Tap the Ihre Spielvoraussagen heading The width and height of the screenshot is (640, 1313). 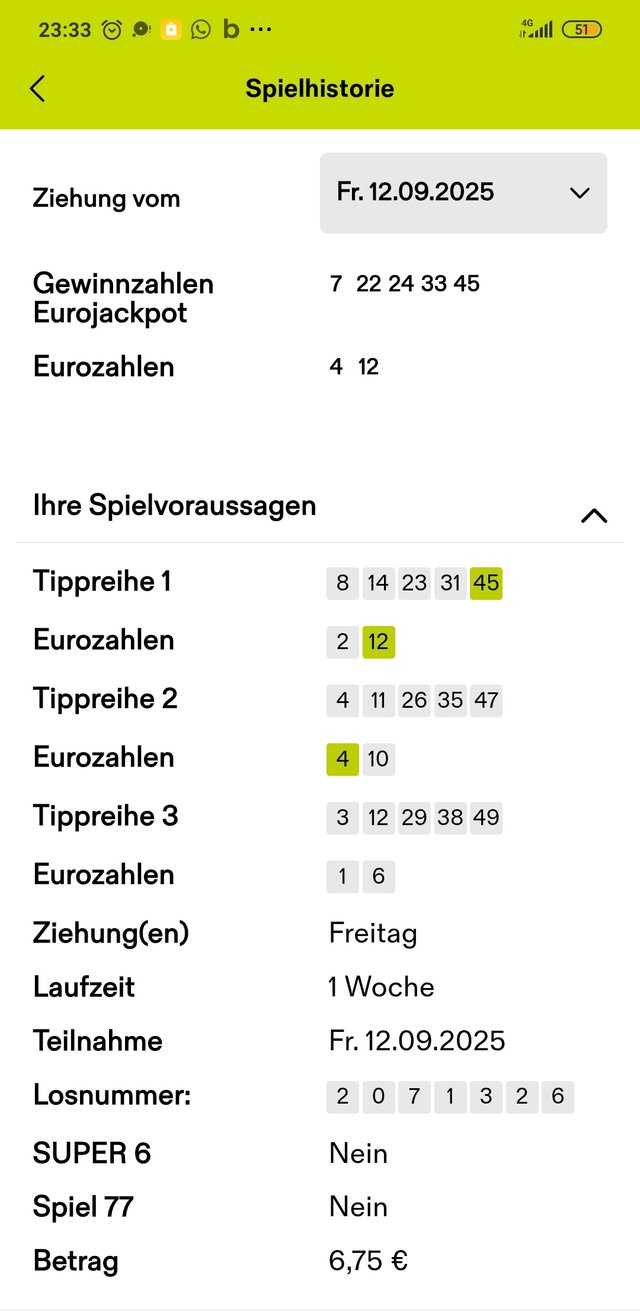tap(174, 505)
